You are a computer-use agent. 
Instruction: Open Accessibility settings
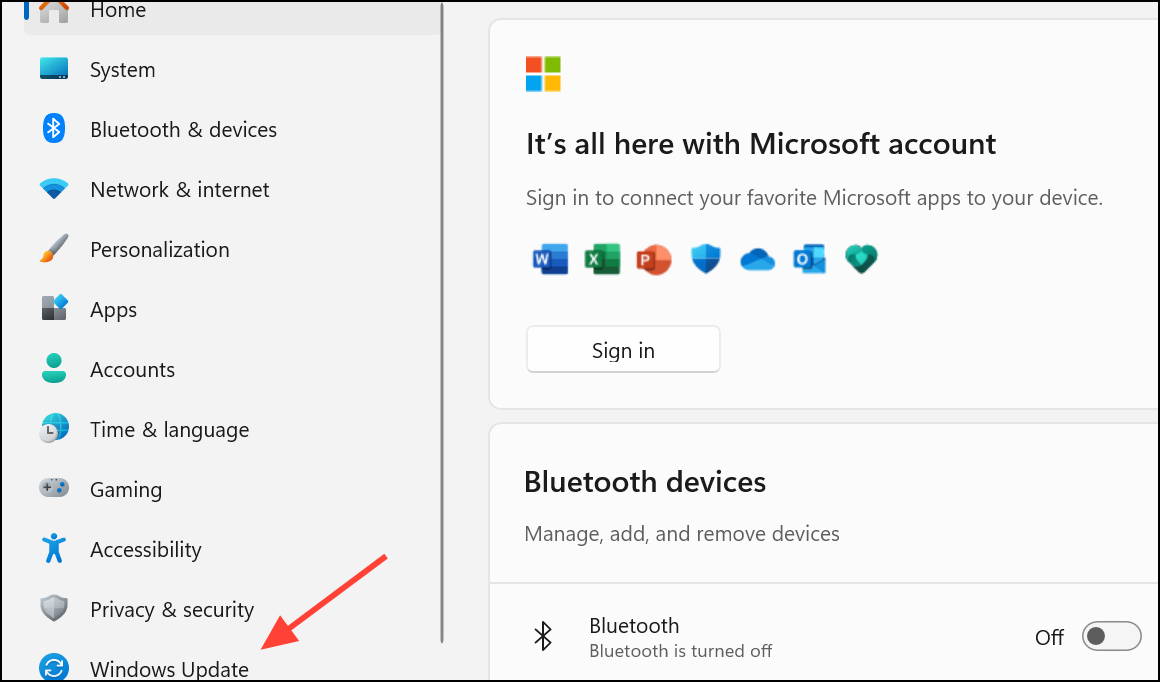232,549
